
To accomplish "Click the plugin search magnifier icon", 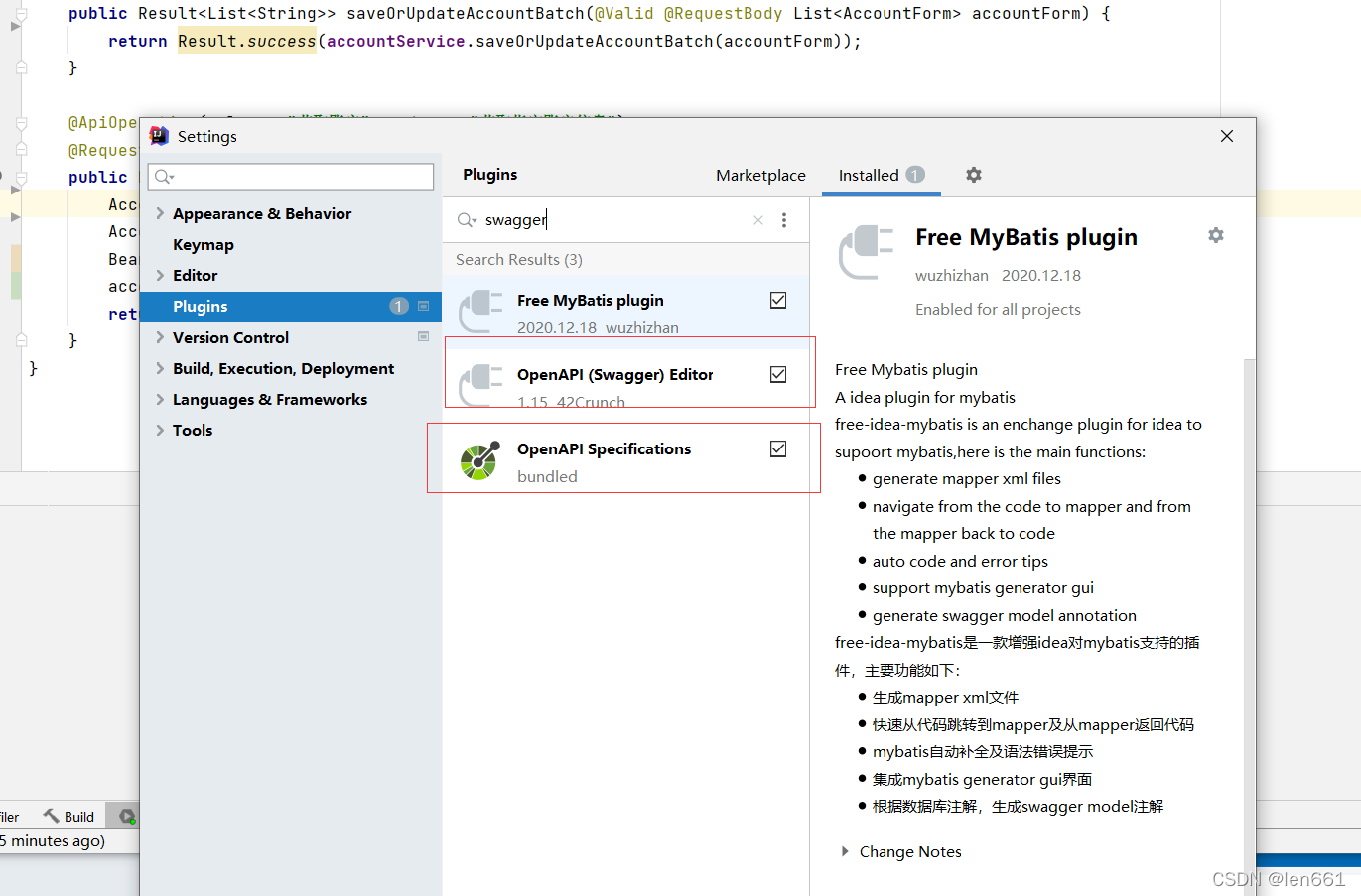I will click(x=466, y=220).
